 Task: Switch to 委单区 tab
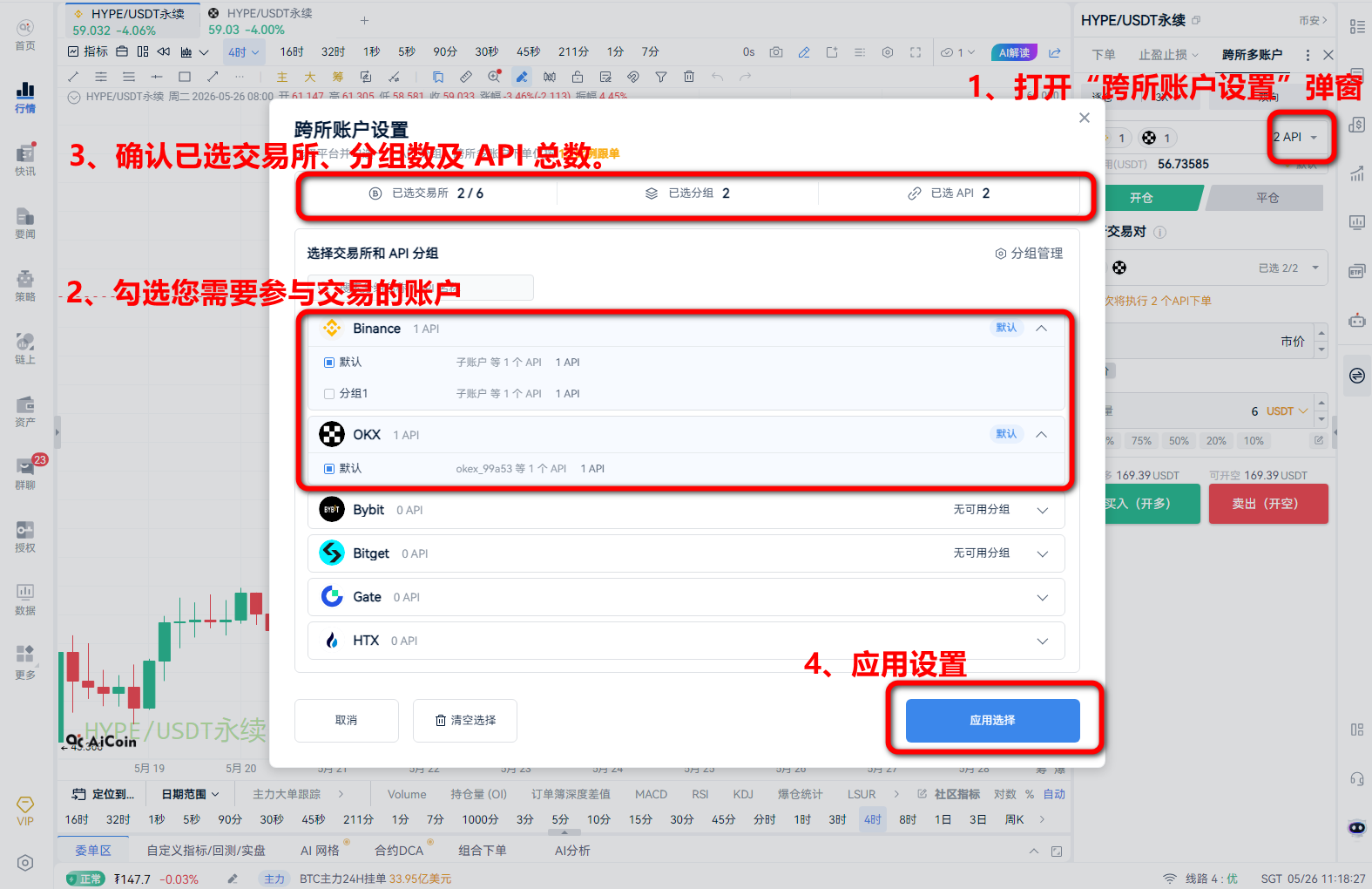tap(93, 851)
